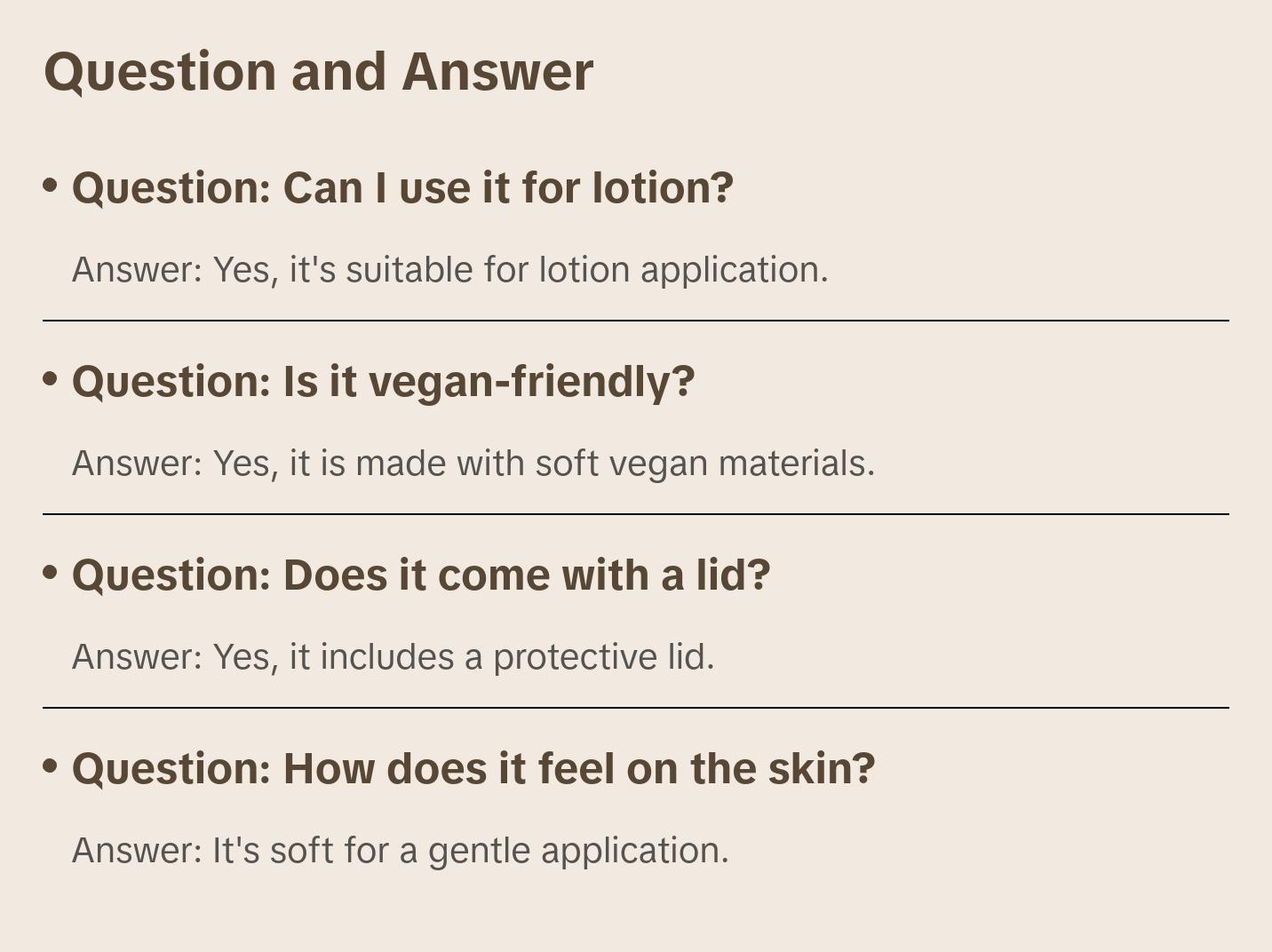Click the answer about soft vegan materials
This screenshot has width=1272, height=952.
[473, 464]
